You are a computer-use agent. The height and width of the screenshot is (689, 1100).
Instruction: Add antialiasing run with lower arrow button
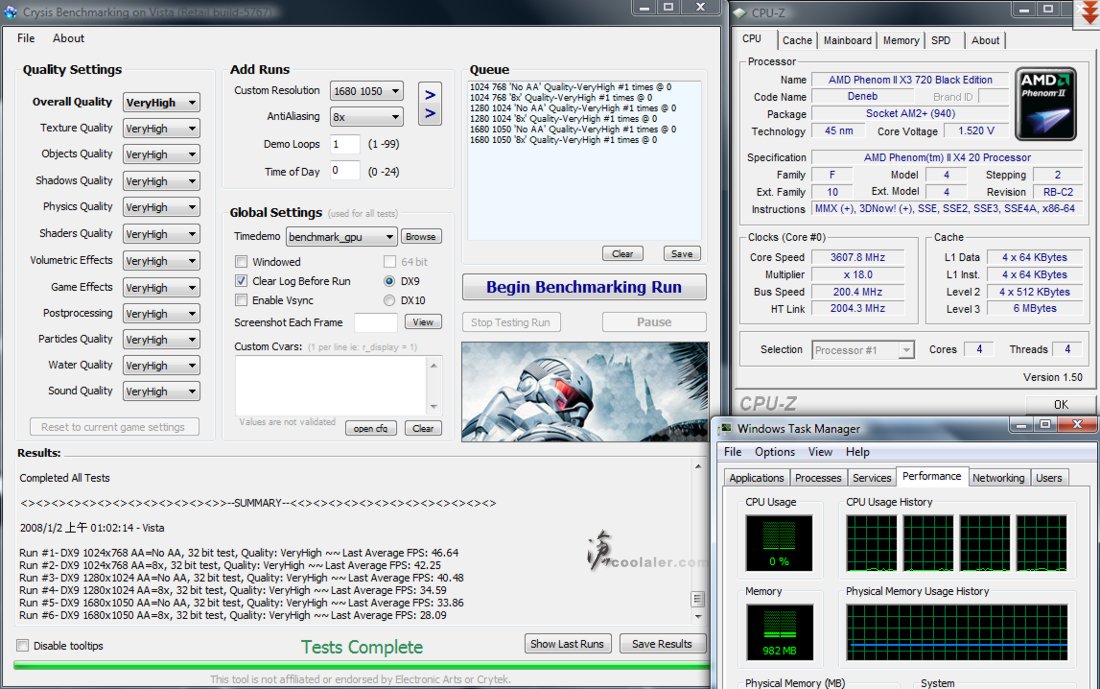click(x=430, y=114)
